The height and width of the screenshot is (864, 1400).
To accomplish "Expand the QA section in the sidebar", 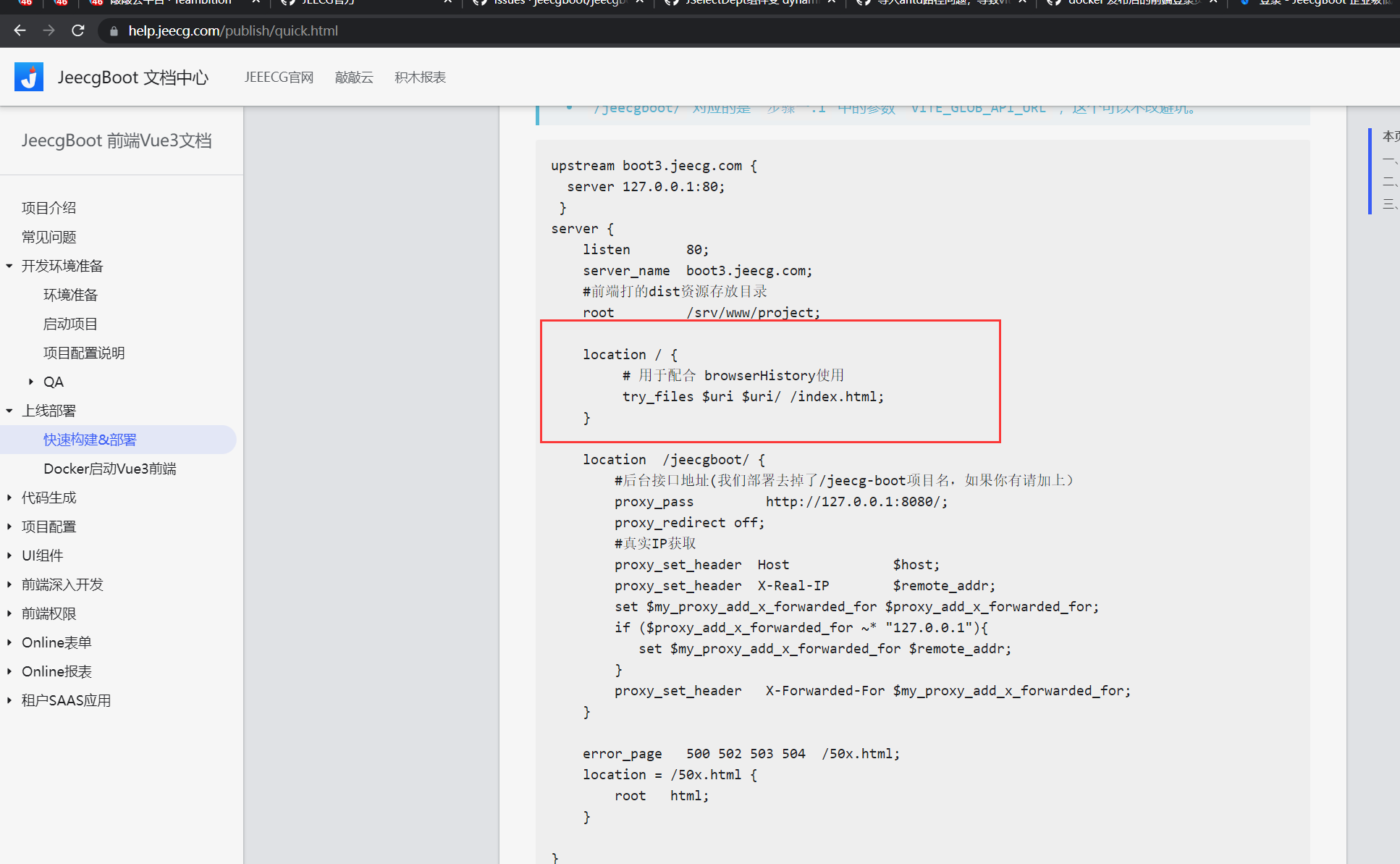I will [x=30, y=382].
